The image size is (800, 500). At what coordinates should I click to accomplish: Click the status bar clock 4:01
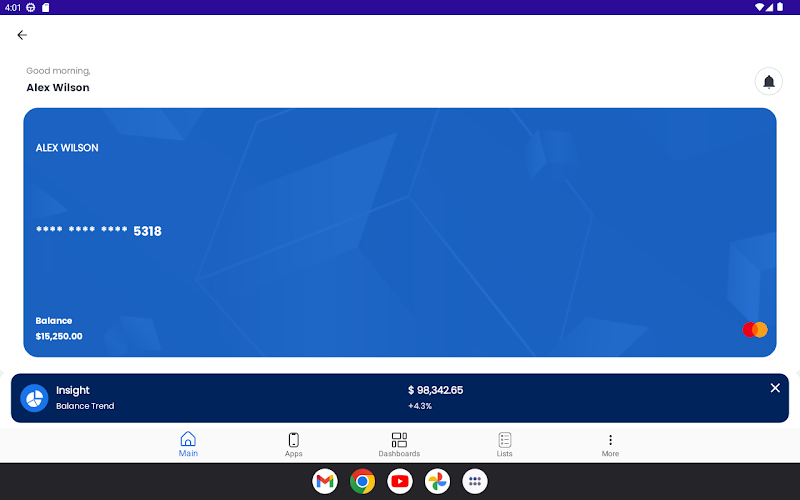tap(12, 7)
